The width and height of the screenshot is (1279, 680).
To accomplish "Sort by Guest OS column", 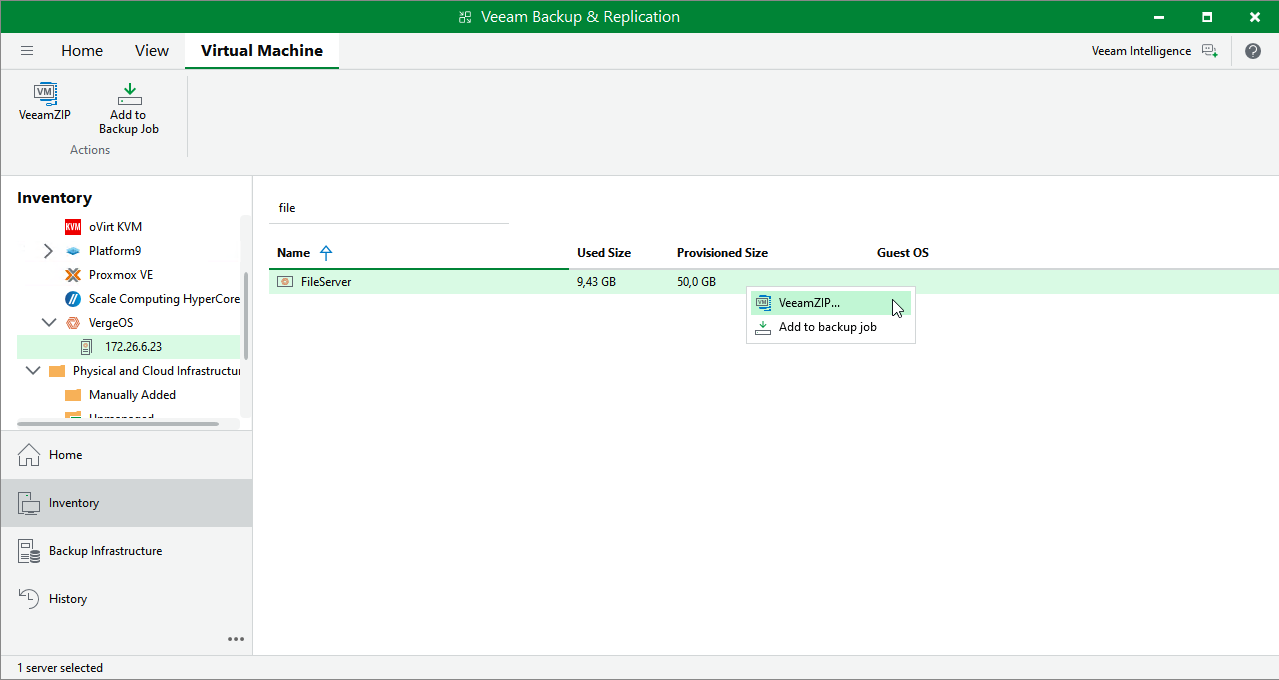I will pos(903,253).
